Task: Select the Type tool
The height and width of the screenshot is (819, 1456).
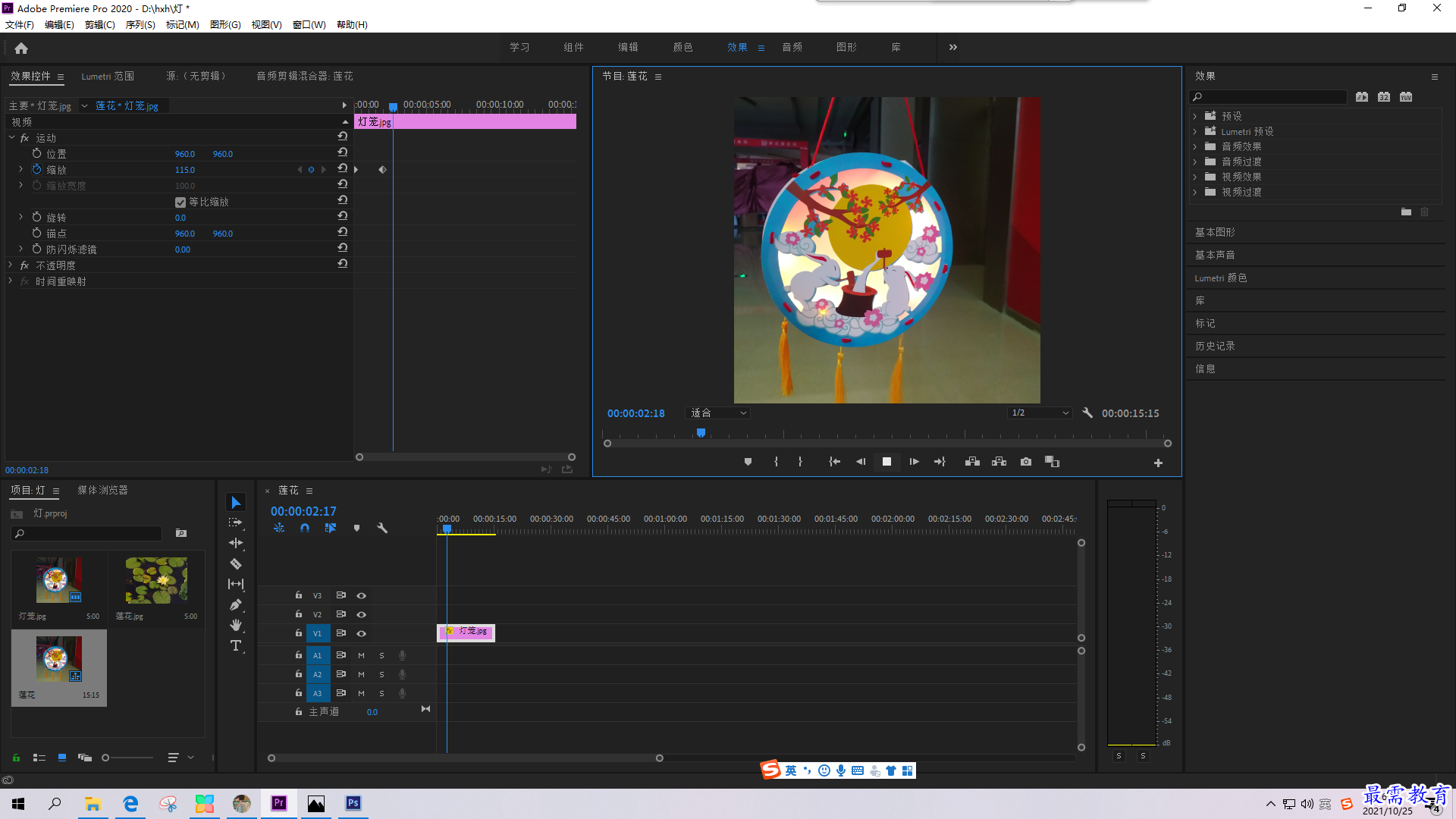Action: click(236, 645)
